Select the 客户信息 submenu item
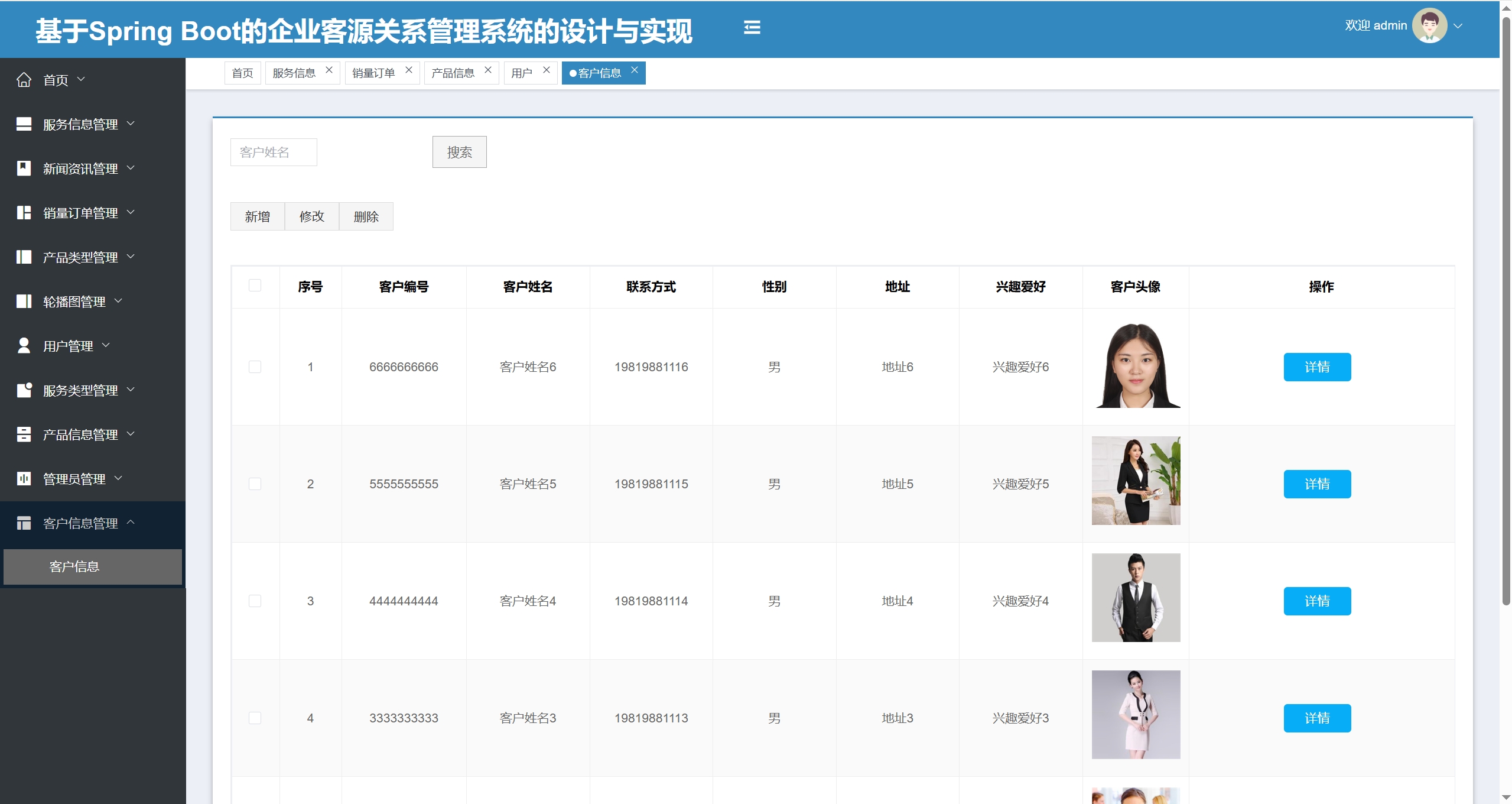The height and width of the screenshot is (804, 1512). 93,567
